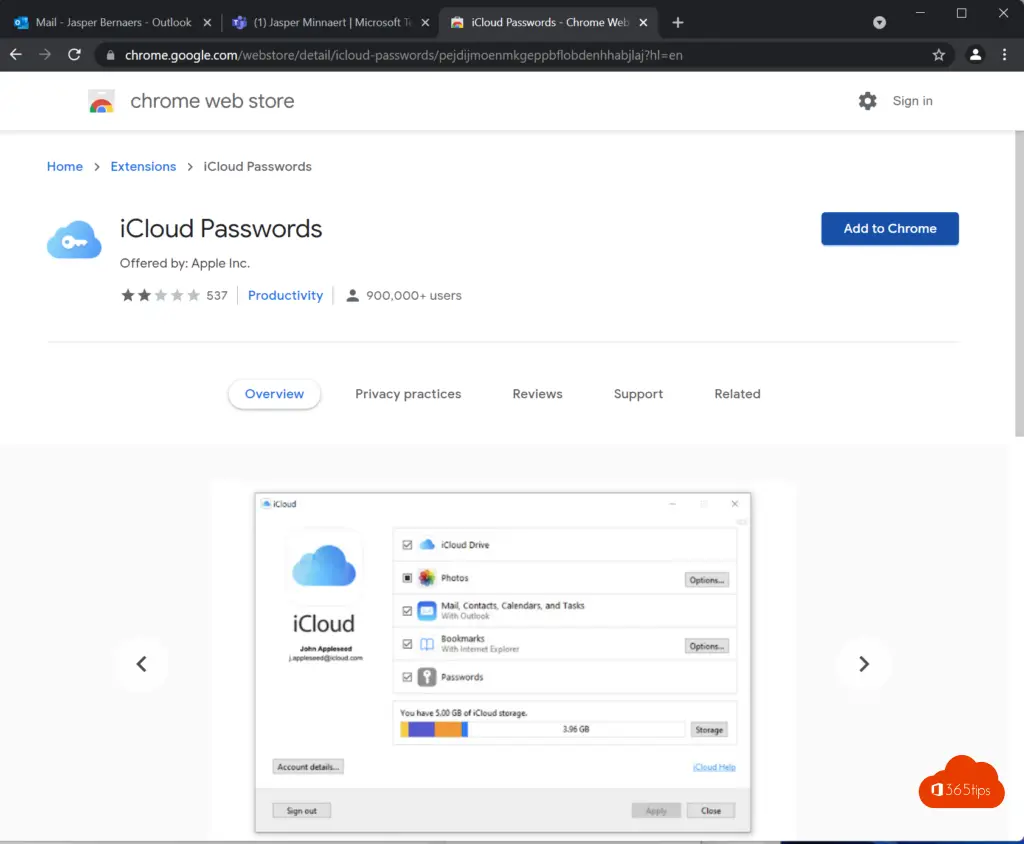Click the Apply button in iCloud
Viewport: 1024px width, 844px height.
[656, 811]
